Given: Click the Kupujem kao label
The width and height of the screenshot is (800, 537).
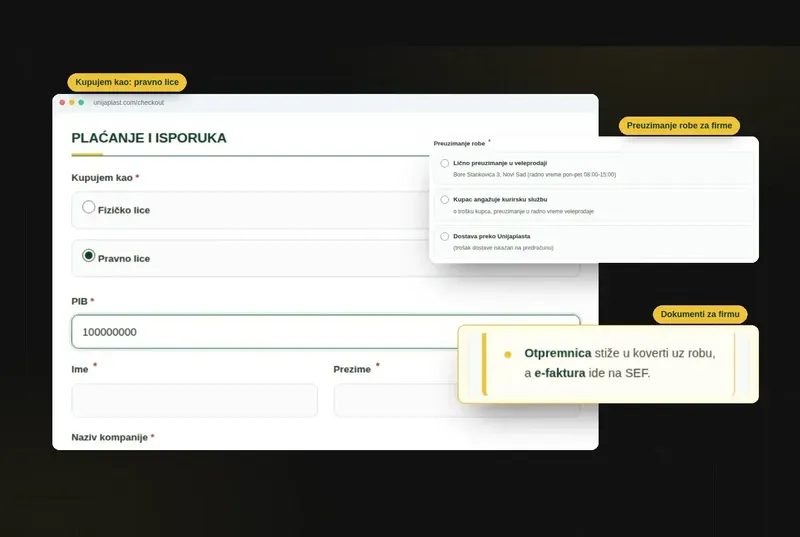Looking at the screenshot, I should pyautogui.click(x=102, y=177).
